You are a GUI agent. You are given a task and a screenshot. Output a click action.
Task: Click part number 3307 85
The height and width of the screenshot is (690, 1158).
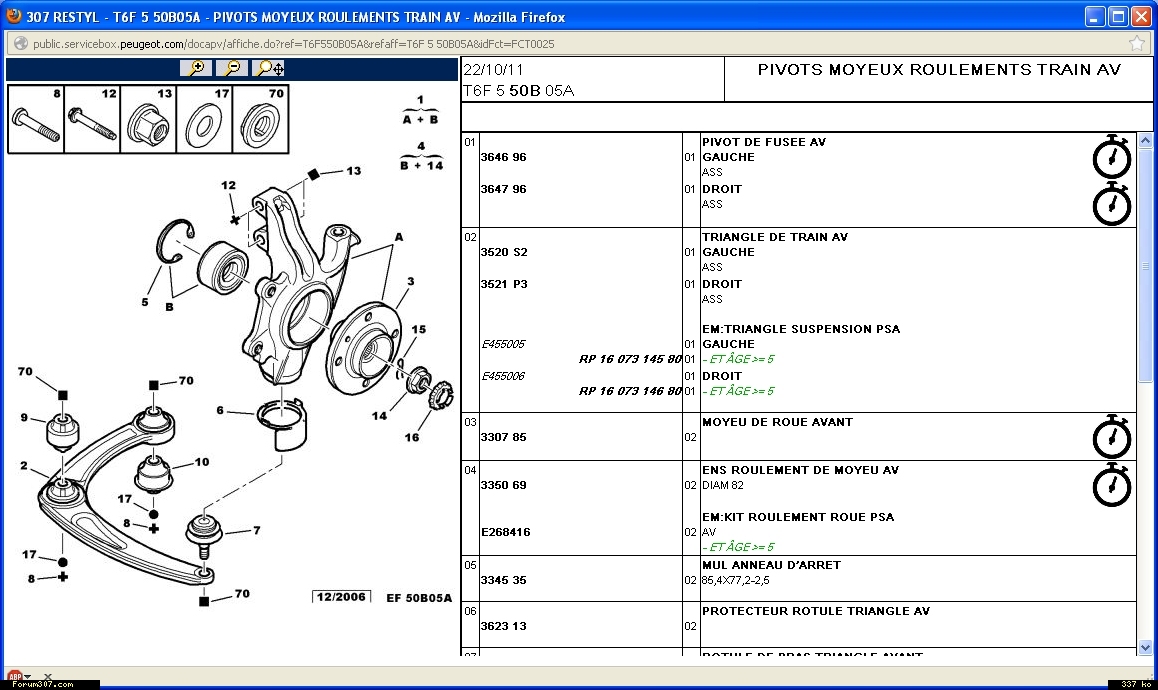pos(504,437)
